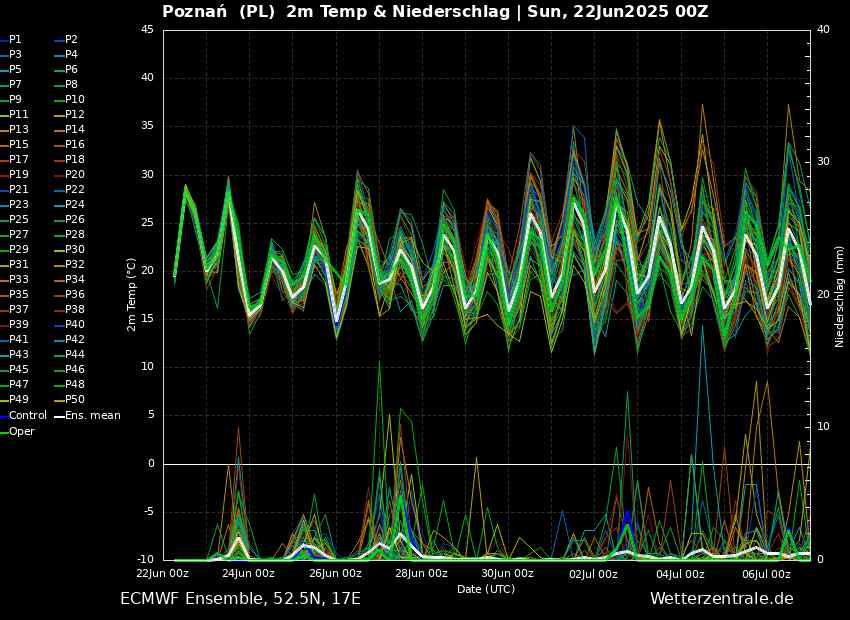Click the "25" temperature tick label

148,222
